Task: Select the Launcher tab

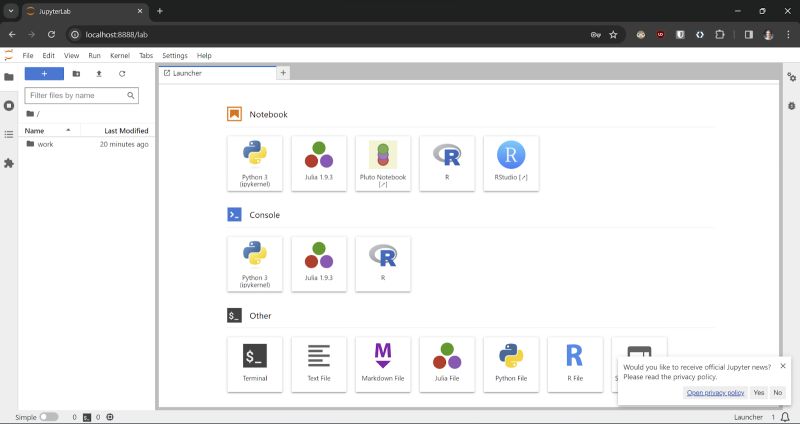Action: point(217,73)
